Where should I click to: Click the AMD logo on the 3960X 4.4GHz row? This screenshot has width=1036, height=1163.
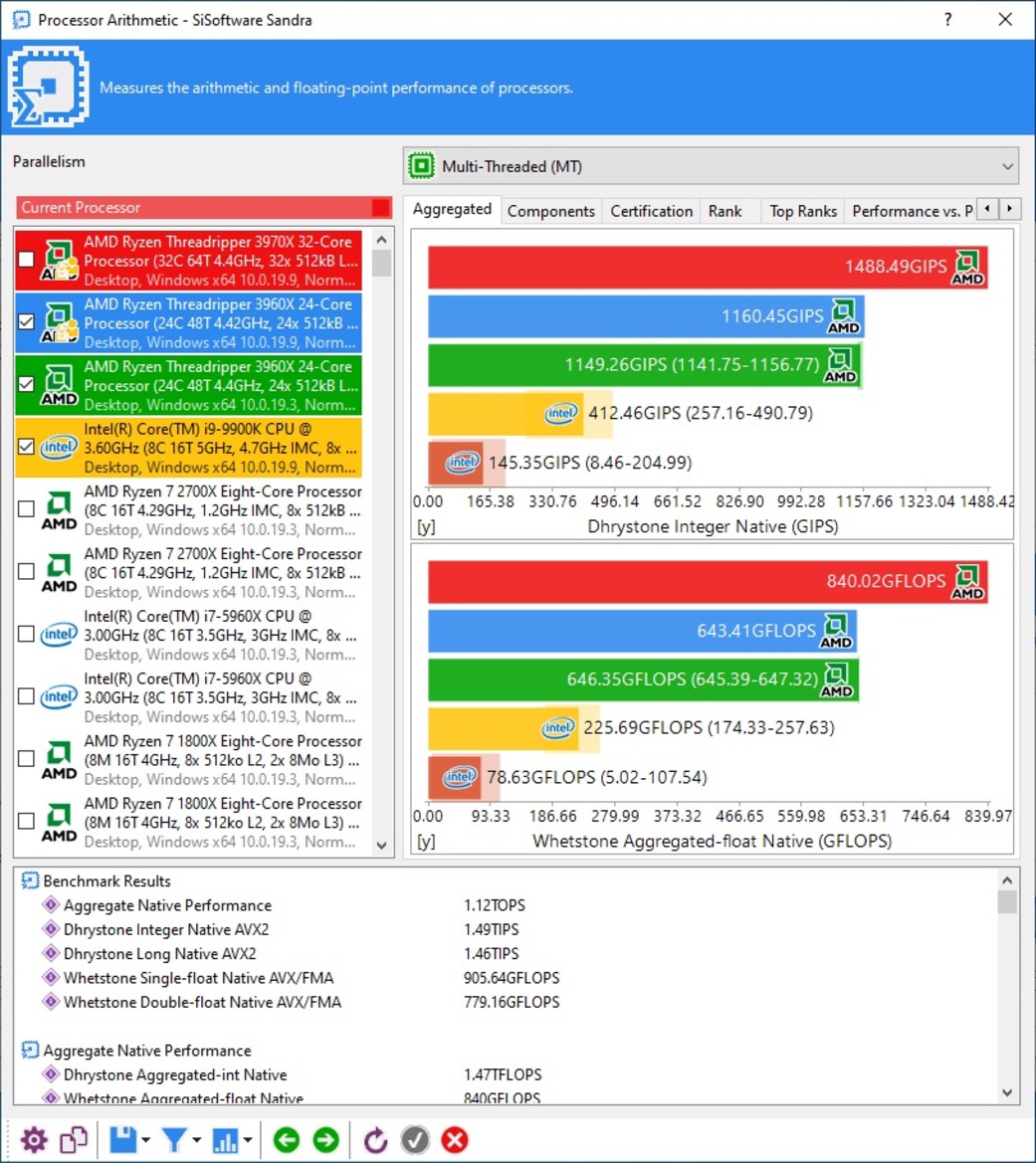click(59, 384)
